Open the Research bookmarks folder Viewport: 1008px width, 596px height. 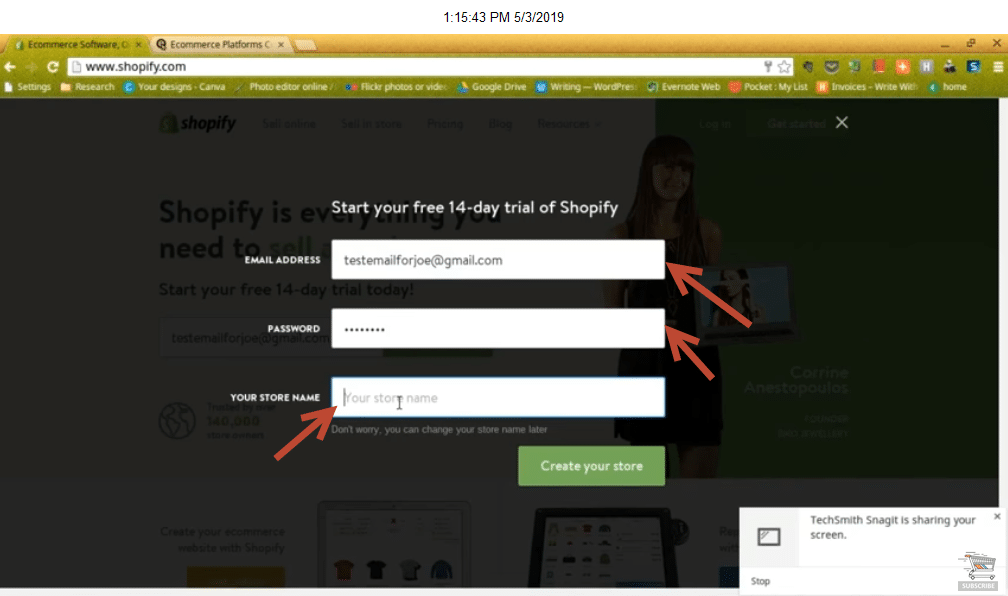click(x=87, y=87)
